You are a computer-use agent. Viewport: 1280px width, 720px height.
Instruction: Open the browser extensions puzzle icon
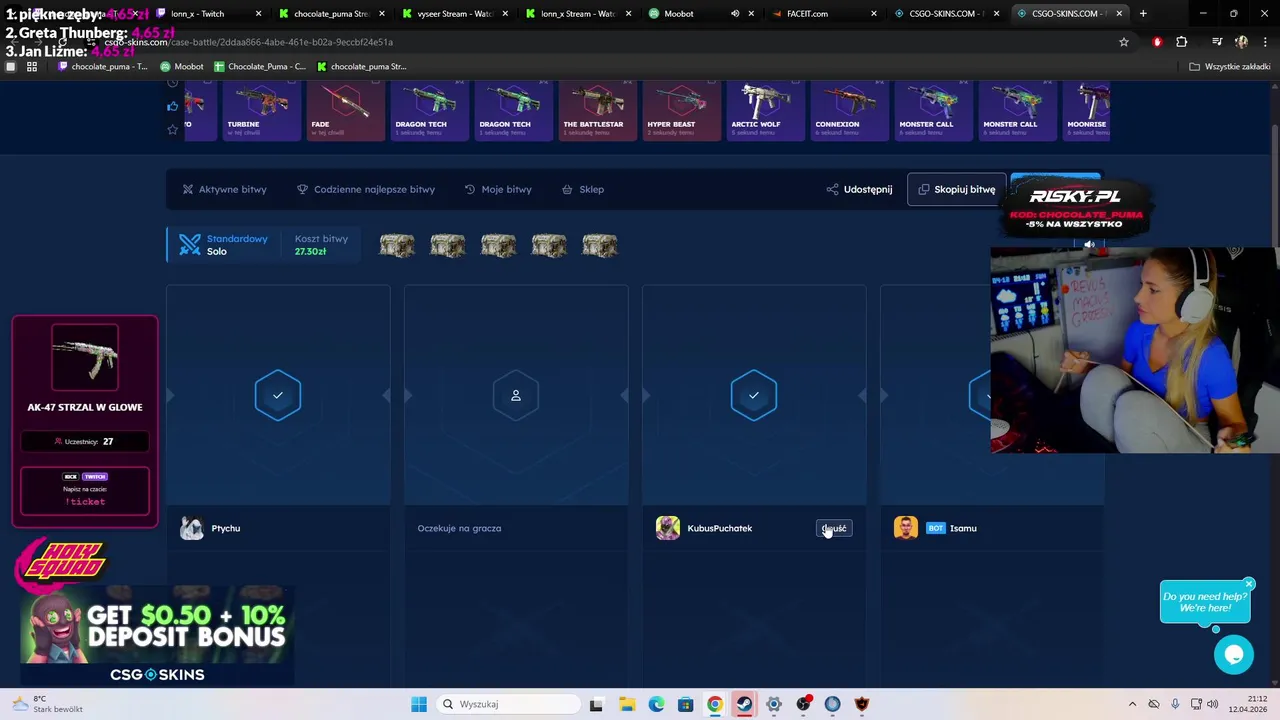tap(1182, 42)
